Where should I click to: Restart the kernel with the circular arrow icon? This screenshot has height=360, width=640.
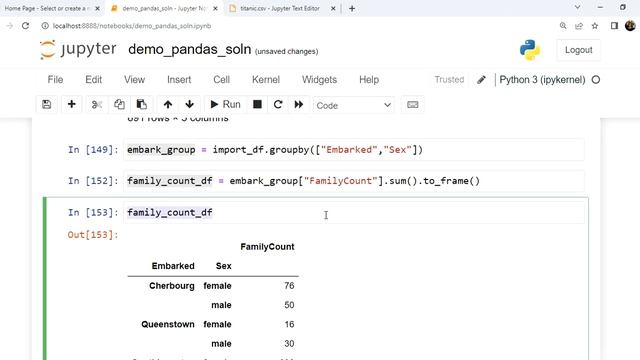[278, 104]
